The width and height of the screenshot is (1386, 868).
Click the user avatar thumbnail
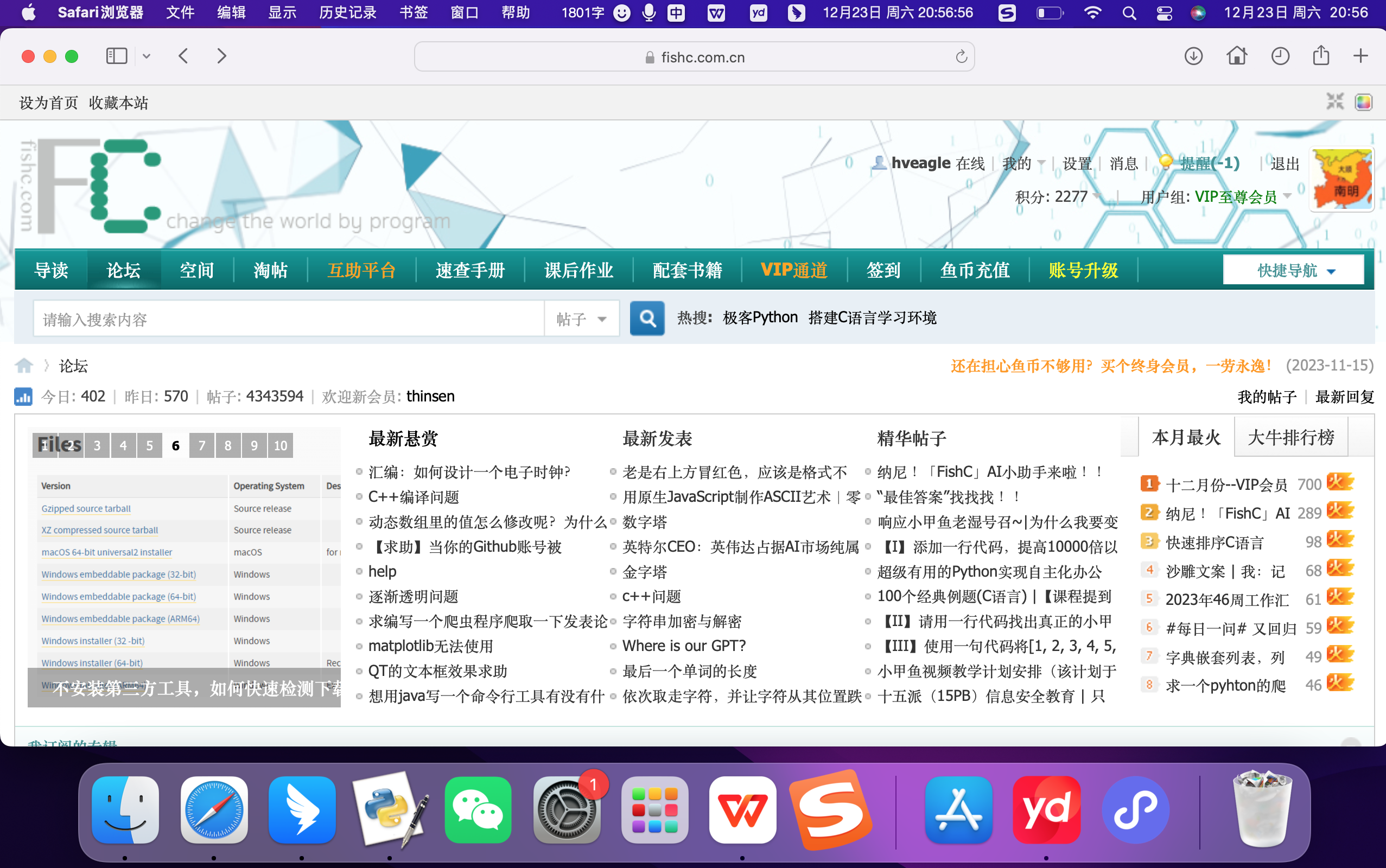coord(1342,180)
